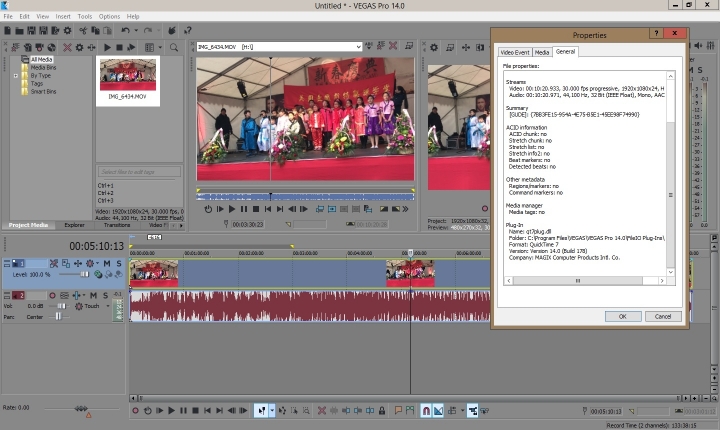Screen dimensions: 720x430
Task: Toggle Enable Snapping magnet icon
Action: point(426,411)
